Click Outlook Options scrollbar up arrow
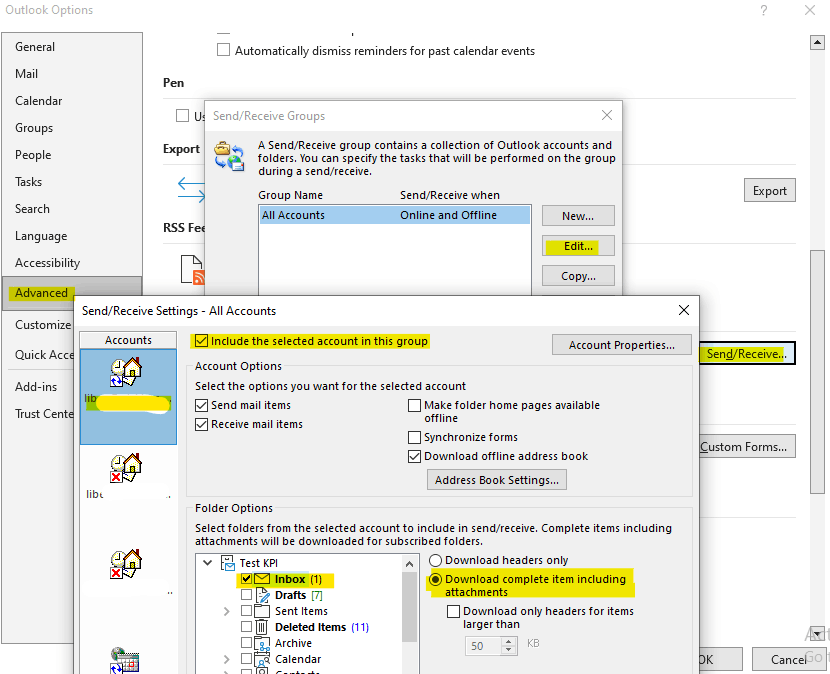 (x=817, y=42)
